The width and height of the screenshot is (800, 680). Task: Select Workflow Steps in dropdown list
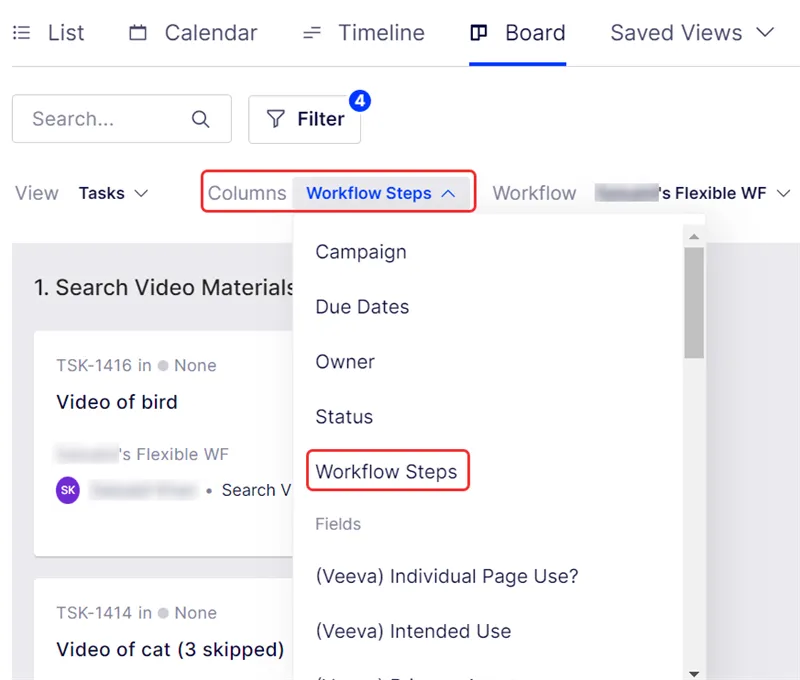pos(387,471)
